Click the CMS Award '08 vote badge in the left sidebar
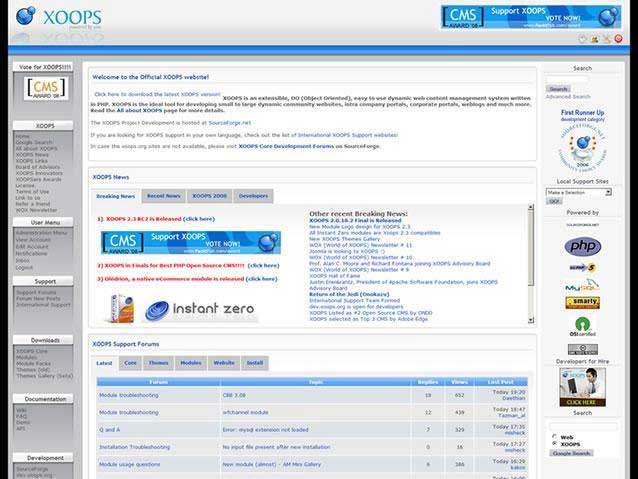638x479 pixels. (x=46, y=88)
